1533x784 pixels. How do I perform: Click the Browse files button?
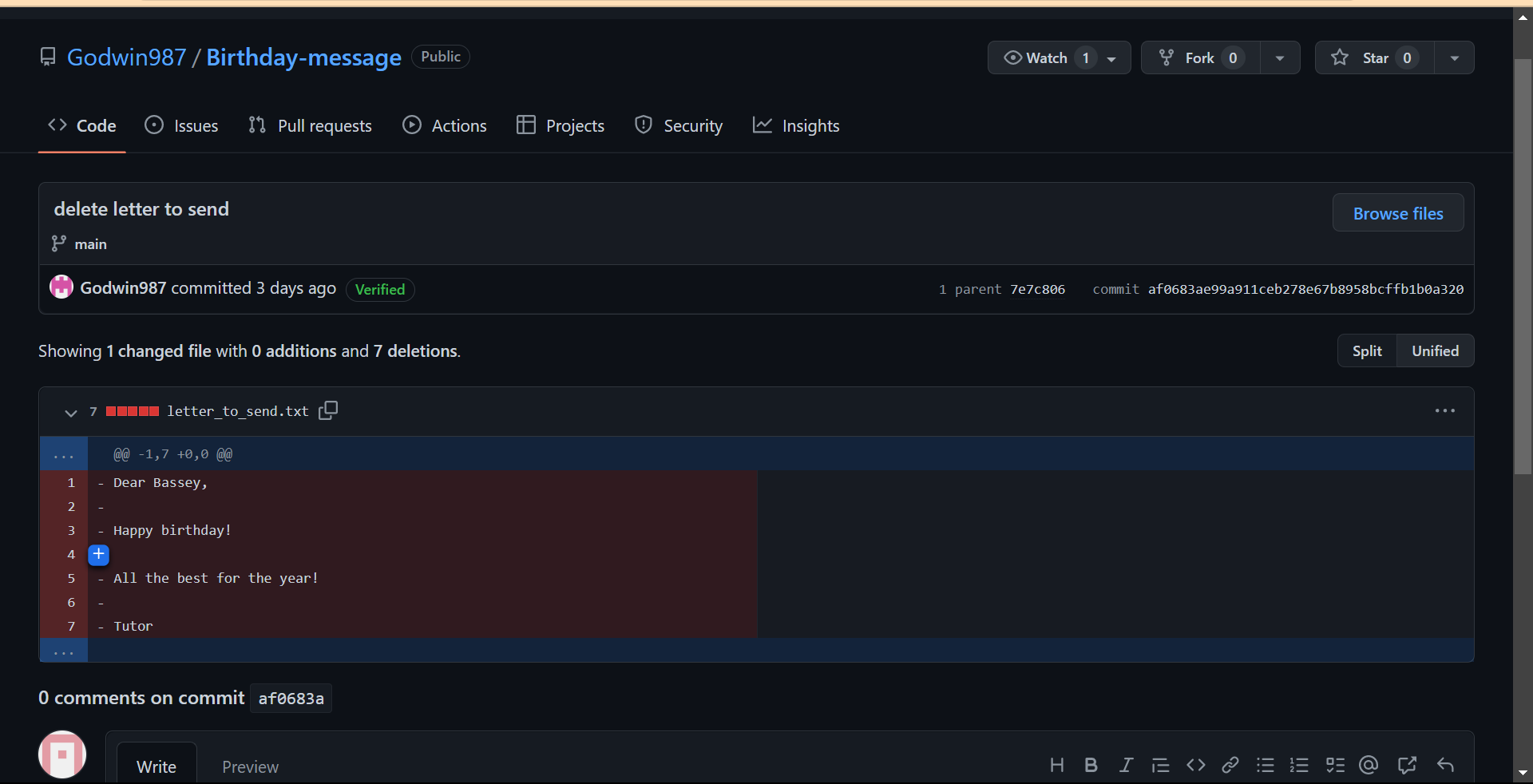coord(1397,213)
